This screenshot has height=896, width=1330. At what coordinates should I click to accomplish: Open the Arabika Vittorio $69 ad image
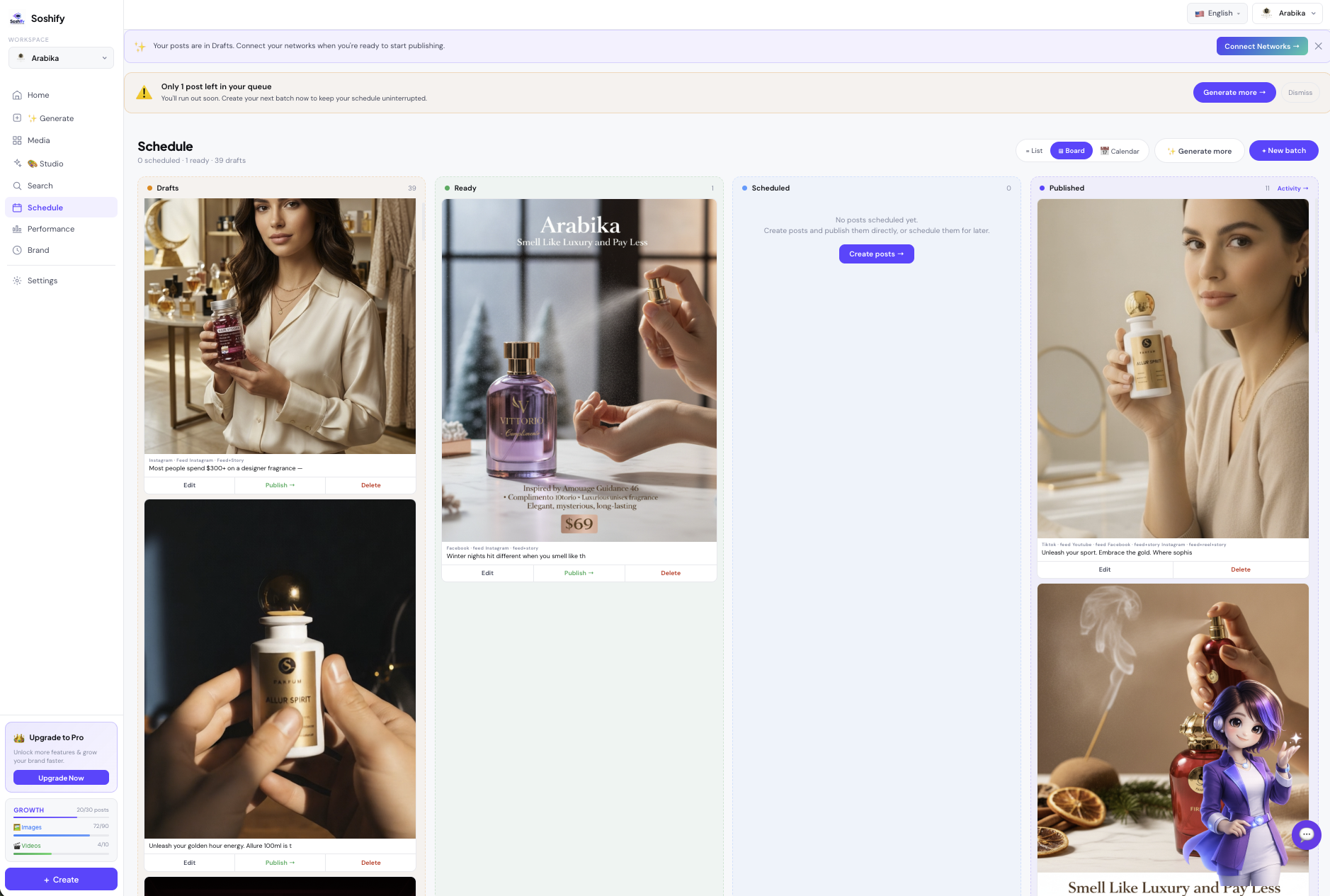pos(579,370)
